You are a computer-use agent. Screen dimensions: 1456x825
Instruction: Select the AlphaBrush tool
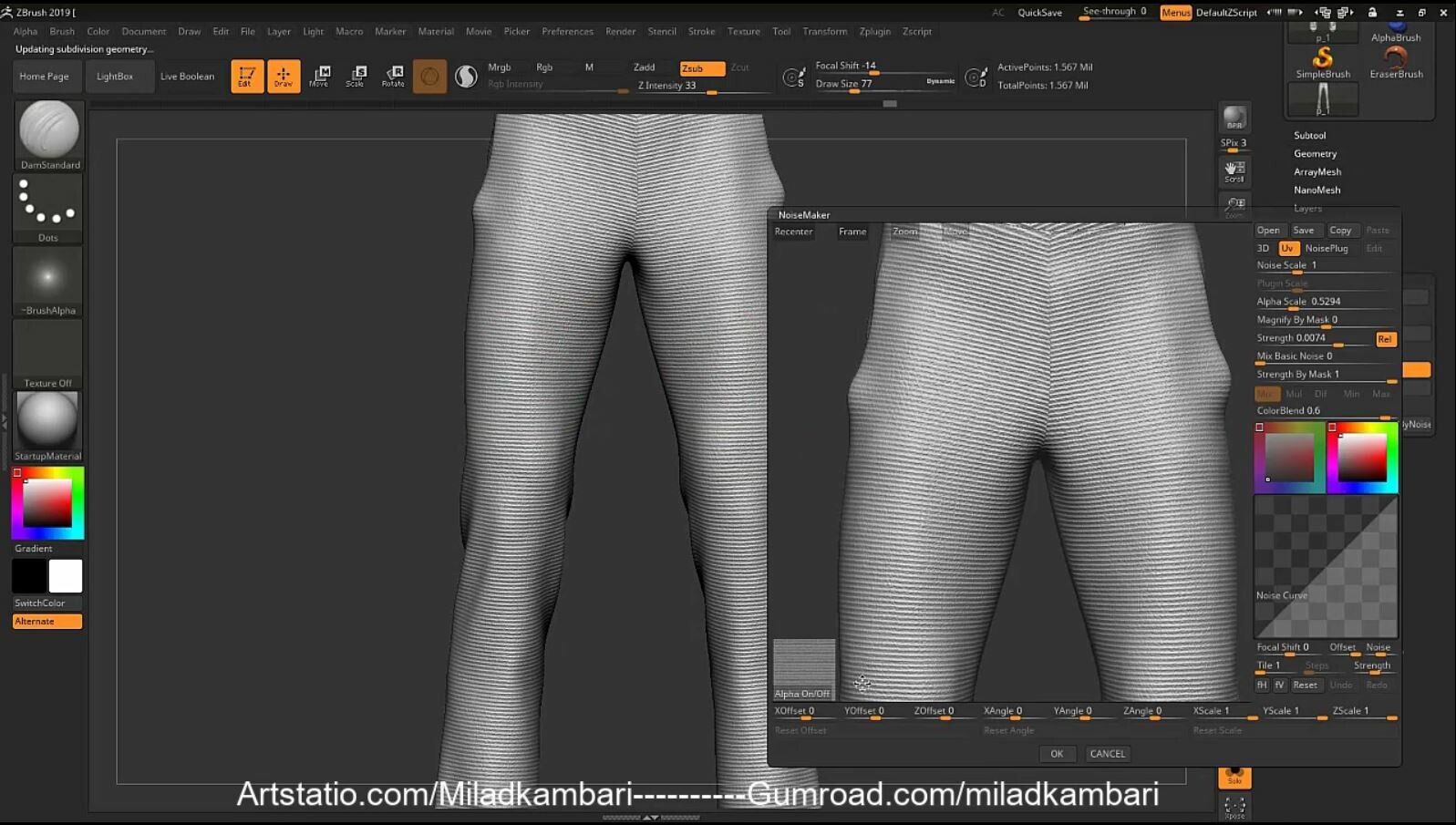(x=1396, y=33)
